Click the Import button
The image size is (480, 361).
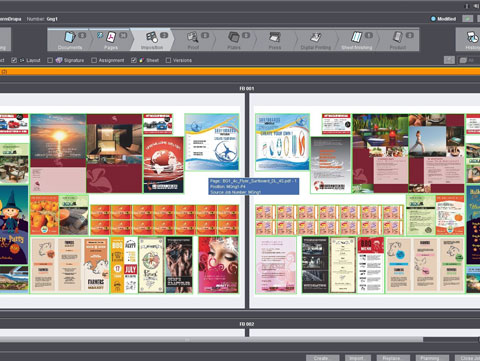pos(357,358)
